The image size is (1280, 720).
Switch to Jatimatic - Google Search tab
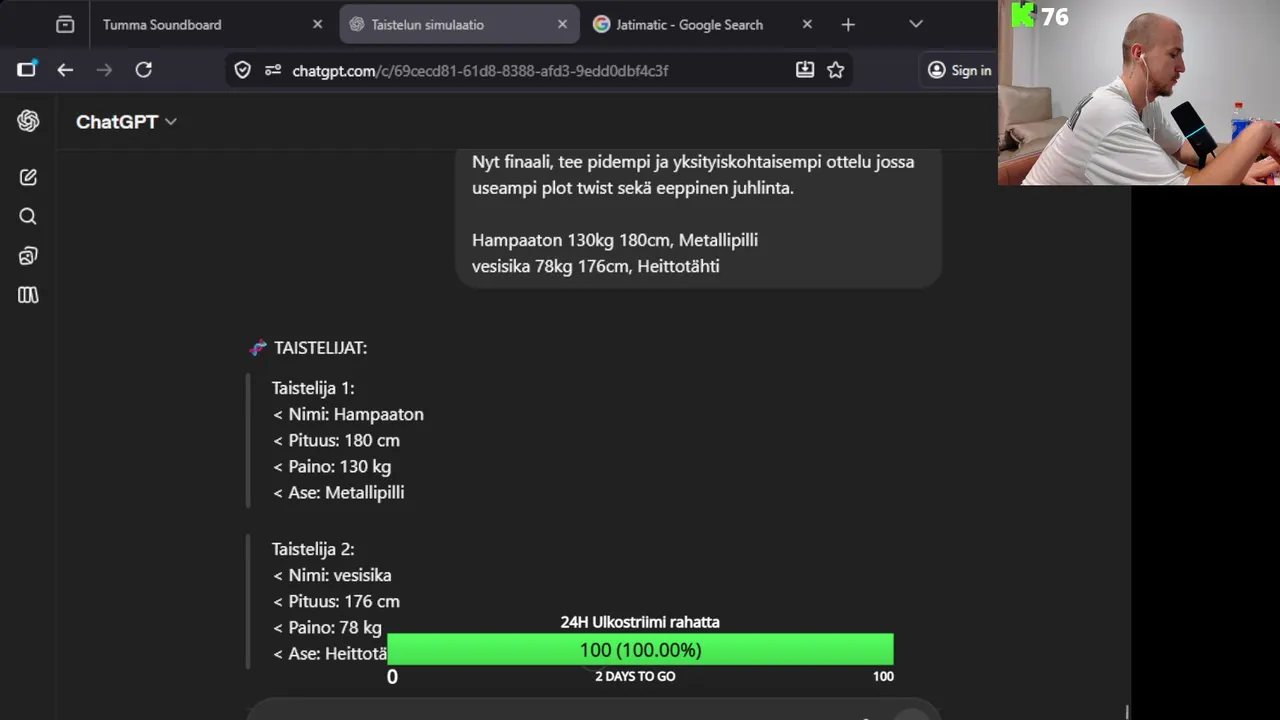point(689,25)
